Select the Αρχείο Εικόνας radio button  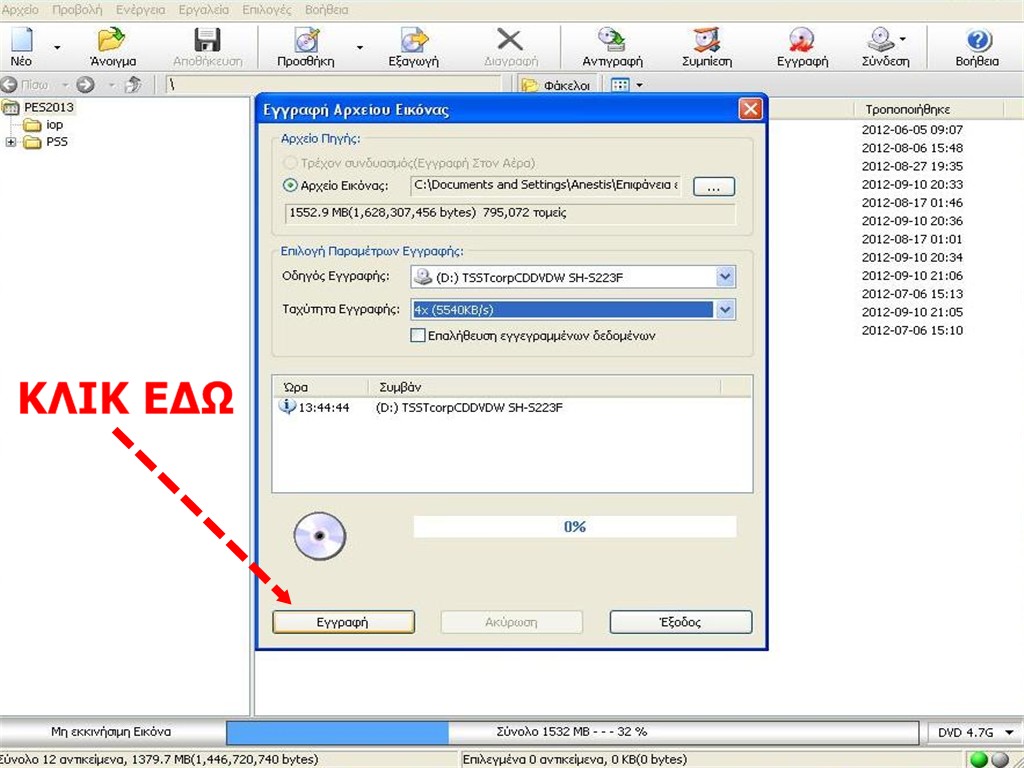[291, 185]
